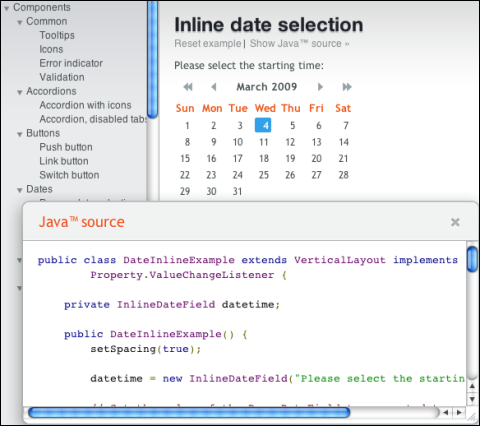Collapse the Accordions tree node
The image size is (480, 426).
pos(20,92)
